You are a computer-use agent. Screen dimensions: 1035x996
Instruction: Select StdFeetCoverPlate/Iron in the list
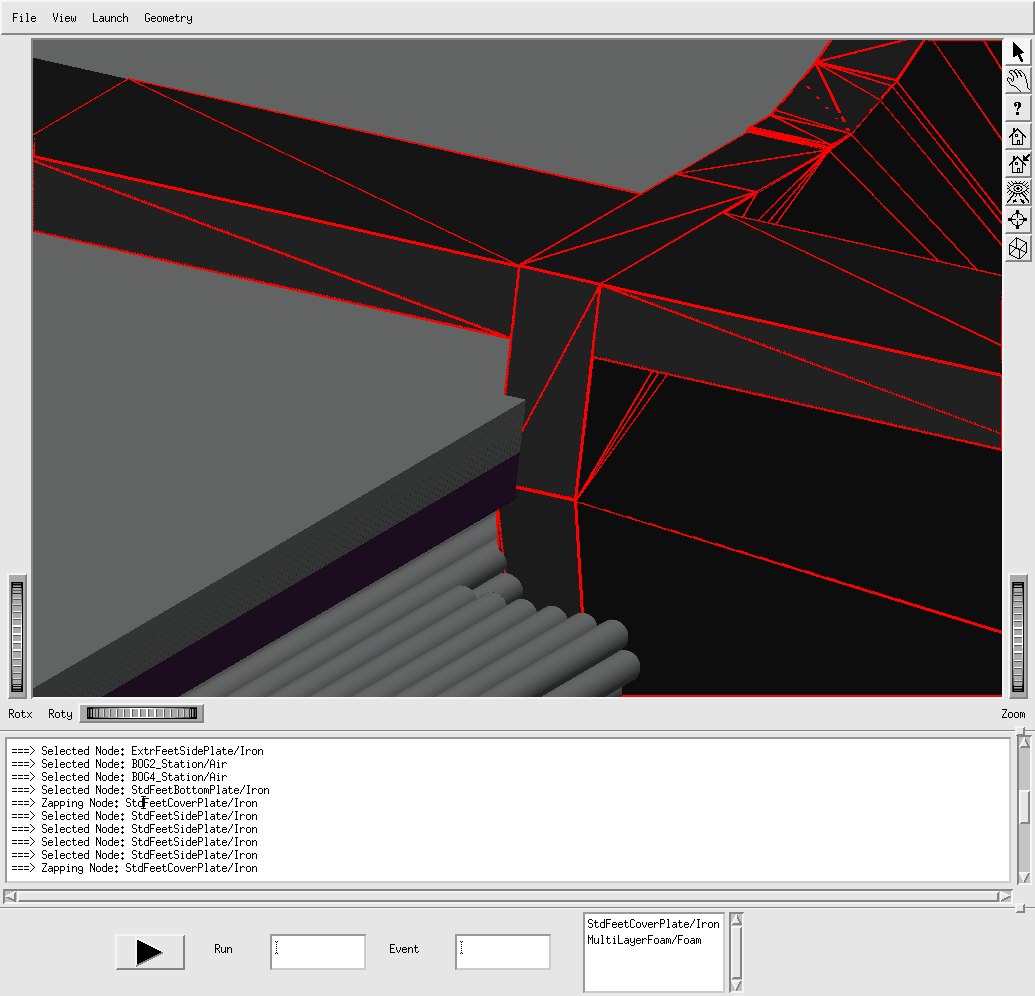click(x=653, y=924)
